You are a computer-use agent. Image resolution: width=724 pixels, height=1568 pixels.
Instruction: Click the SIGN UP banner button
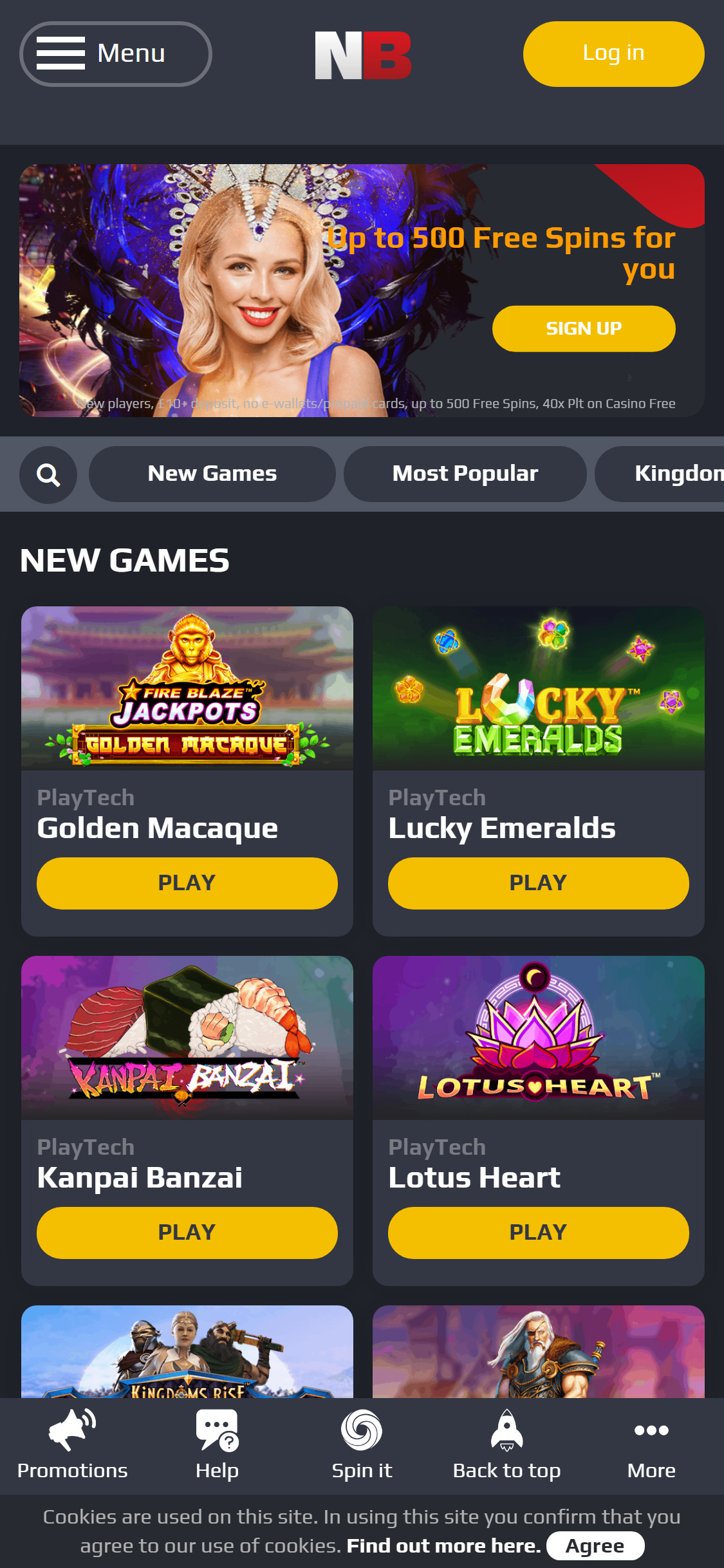pyautogui.click(x=584, y=328)
